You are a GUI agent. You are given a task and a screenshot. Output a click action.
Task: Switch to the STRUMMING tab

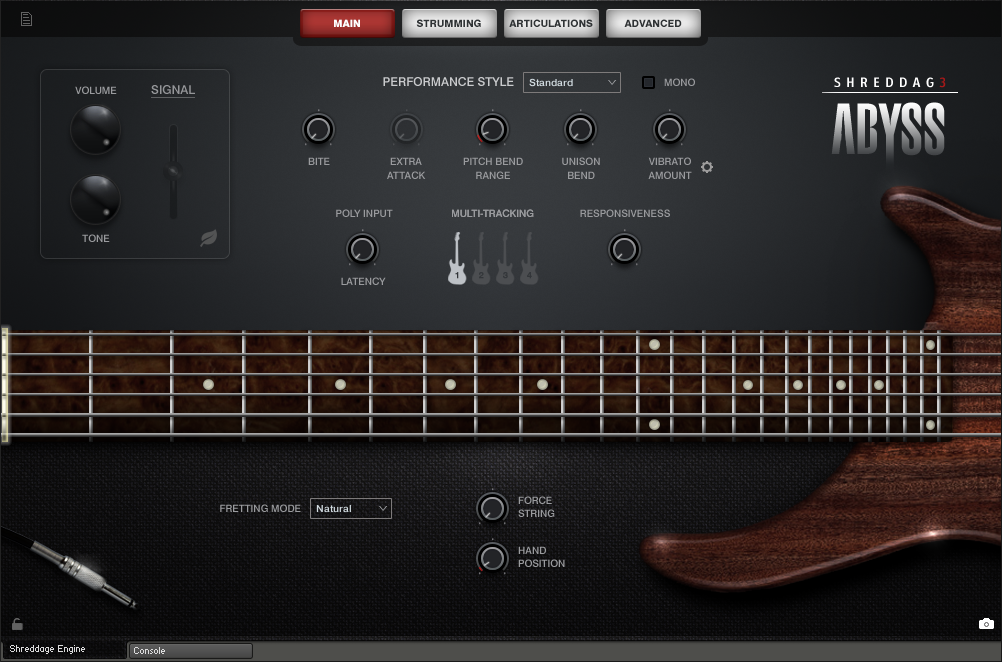coord(449,22)
